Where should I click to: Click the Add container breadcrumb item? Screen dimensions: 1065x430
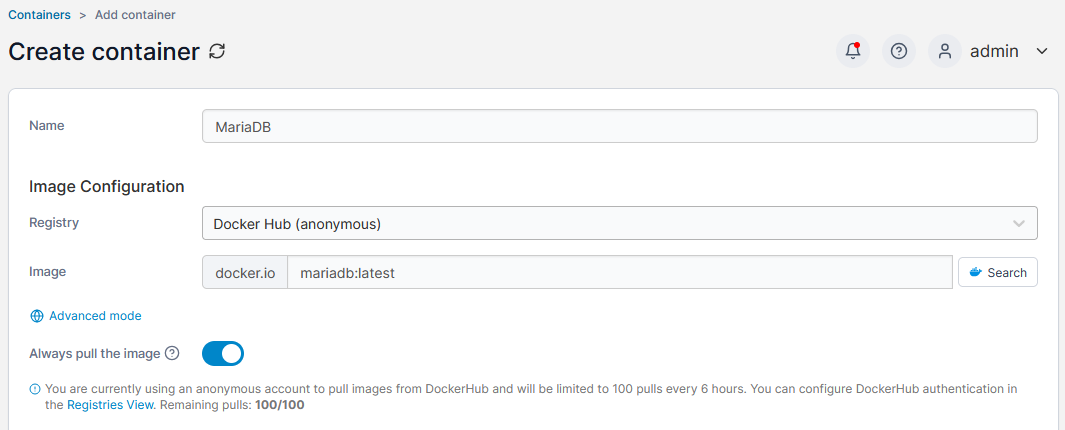(x=135, y=15)
